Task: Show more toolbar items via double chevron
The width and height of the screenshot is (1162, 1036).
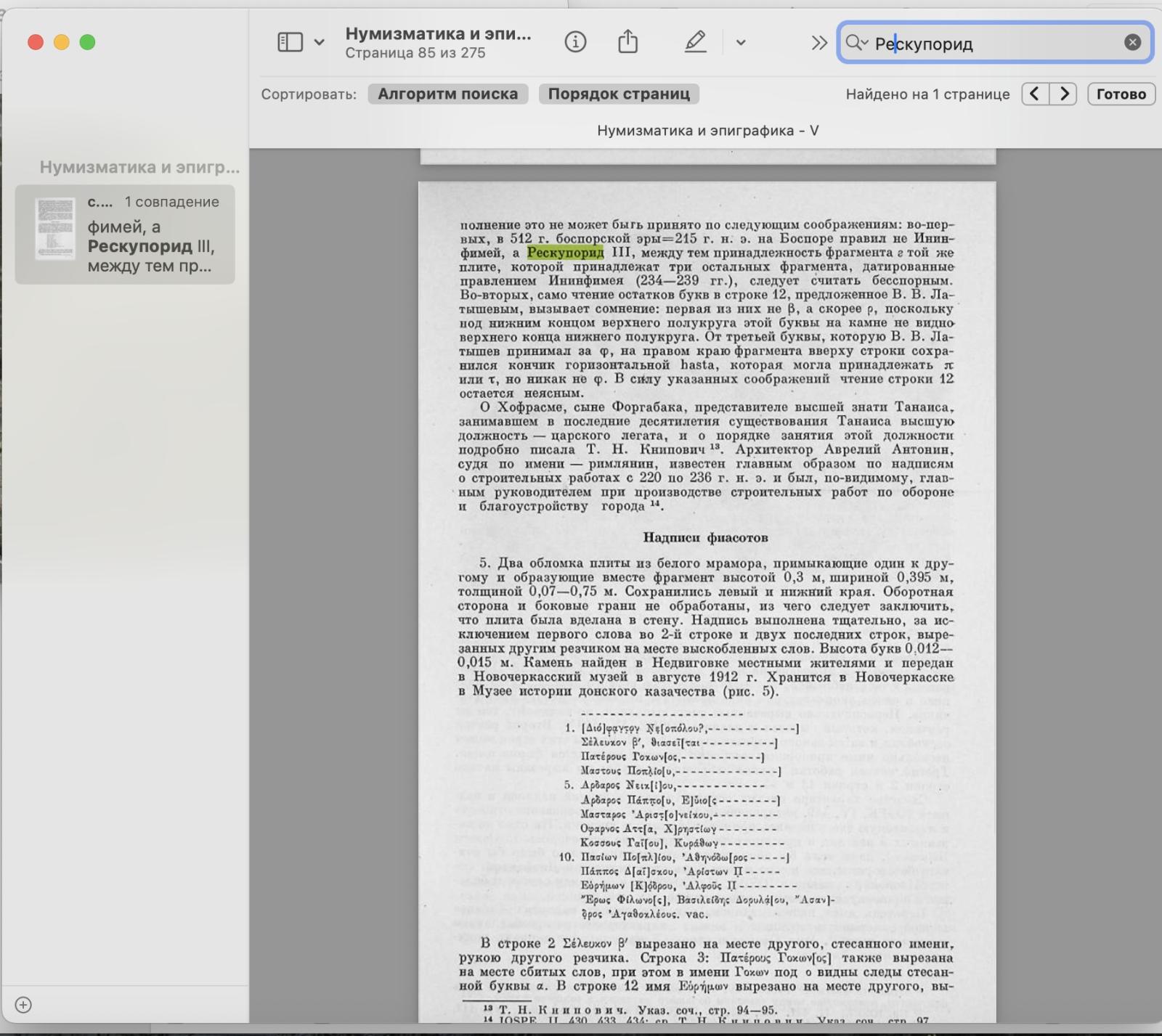Action: [x=819, y=43]
